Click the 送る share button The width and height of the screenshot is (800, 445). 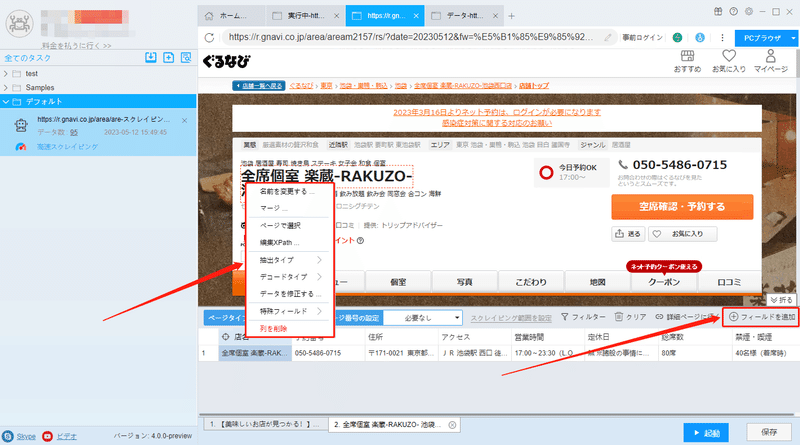click(628, 234)
